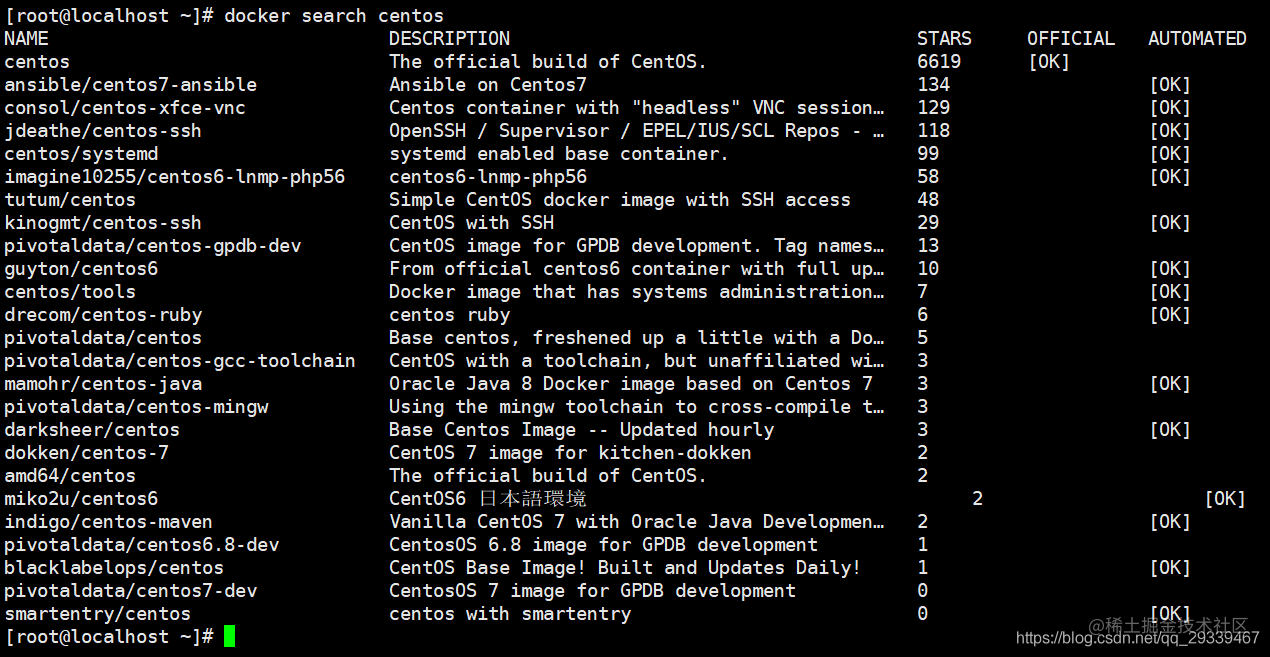The height and width of the screenshot is (657, 1270).
Task: Click the Japanese description of miko2u/centos6
Action: [x=488, y=499]
